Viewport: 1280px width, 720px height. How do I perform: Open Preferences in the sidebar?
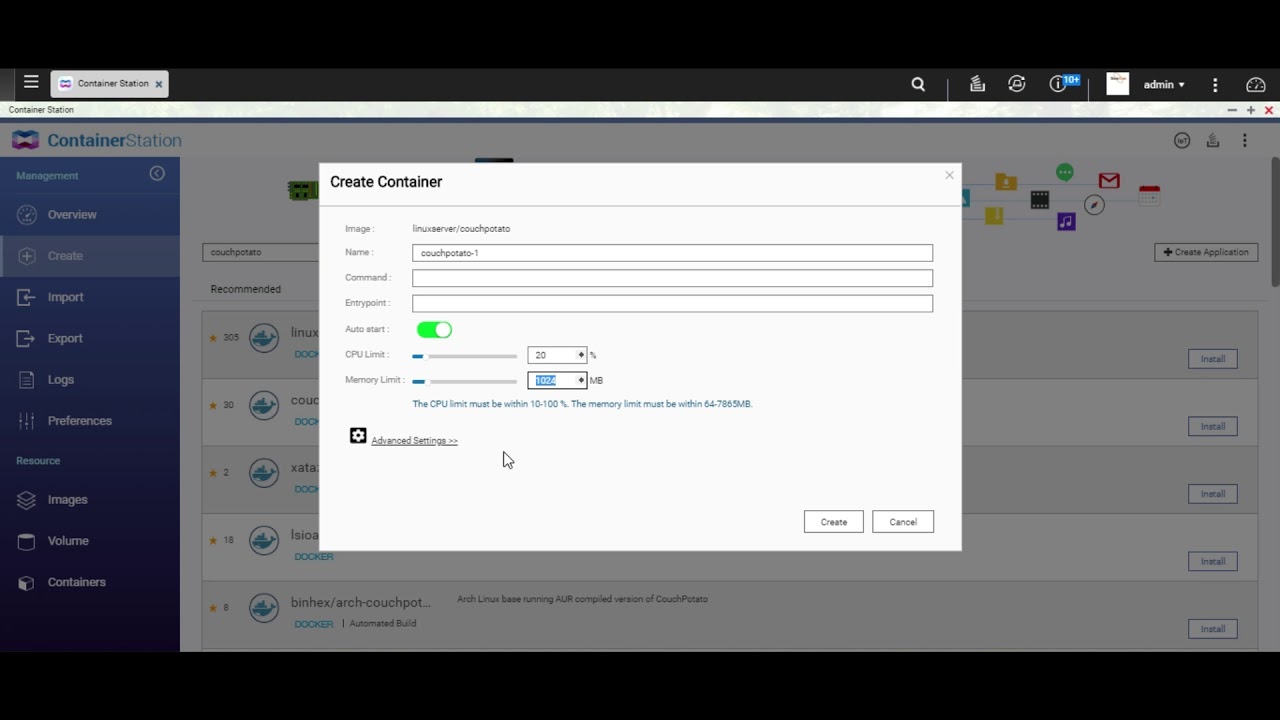[x=90, y=421]
